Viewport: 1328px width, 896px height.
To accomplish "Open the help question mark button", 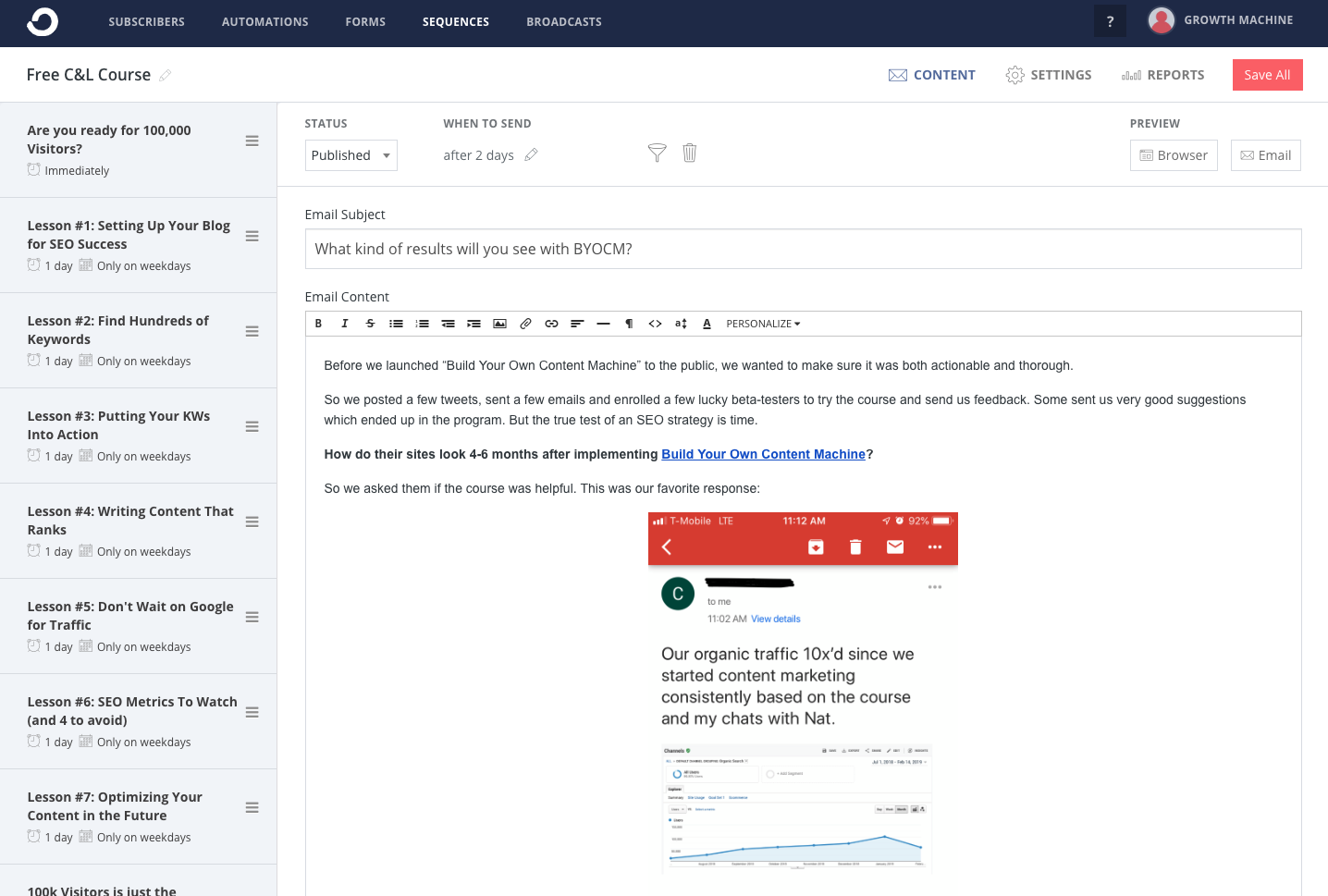I will (x=1110, y=21).
